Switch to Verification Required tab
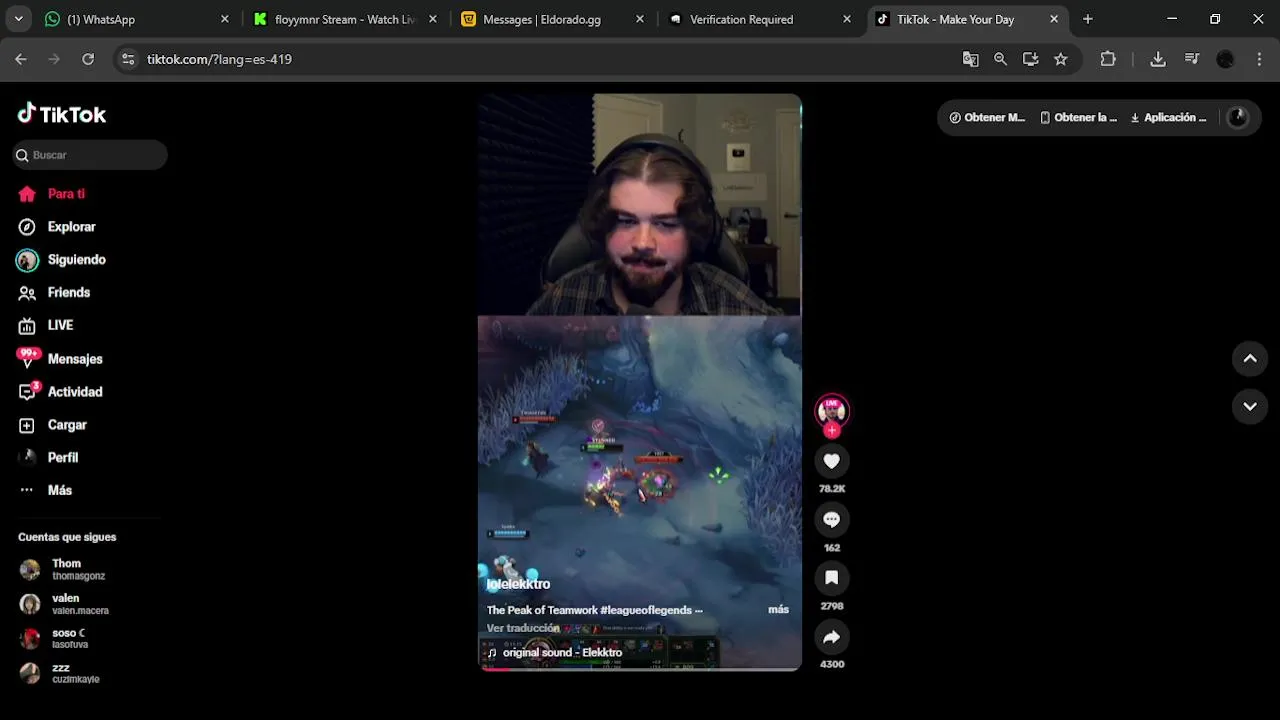Viewport: 1280px width, 720px height. tap(759, 19)
